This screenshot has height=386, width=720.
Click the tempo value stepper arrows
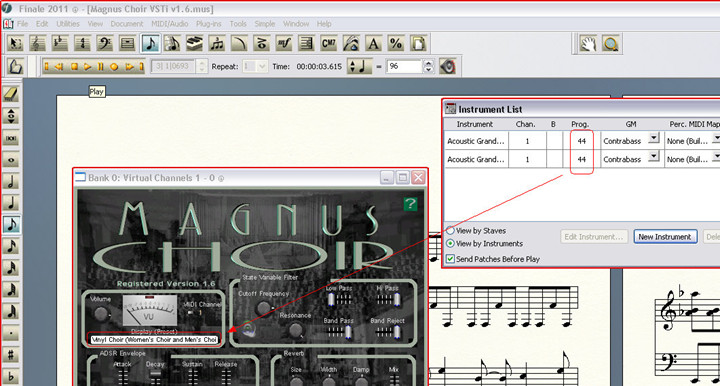tap(428, 67)
